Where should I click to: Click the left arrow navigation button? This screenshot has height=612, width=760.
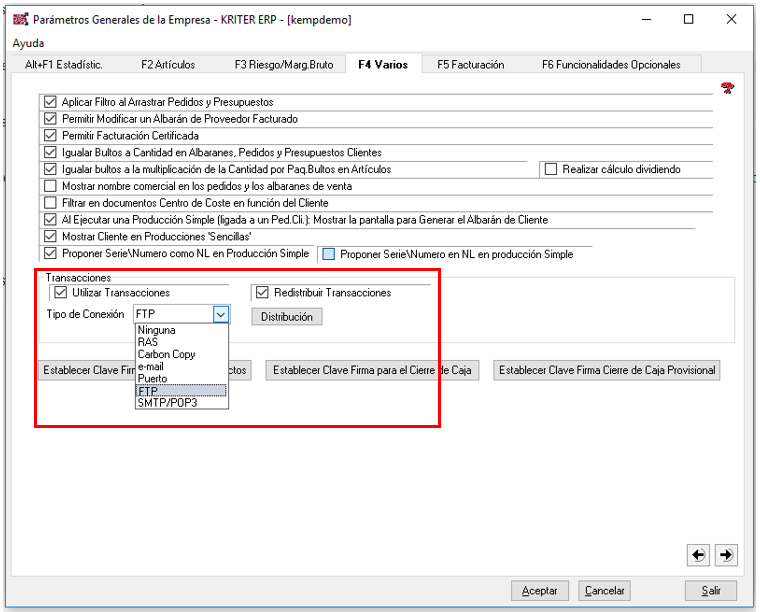tap(699, 554)
